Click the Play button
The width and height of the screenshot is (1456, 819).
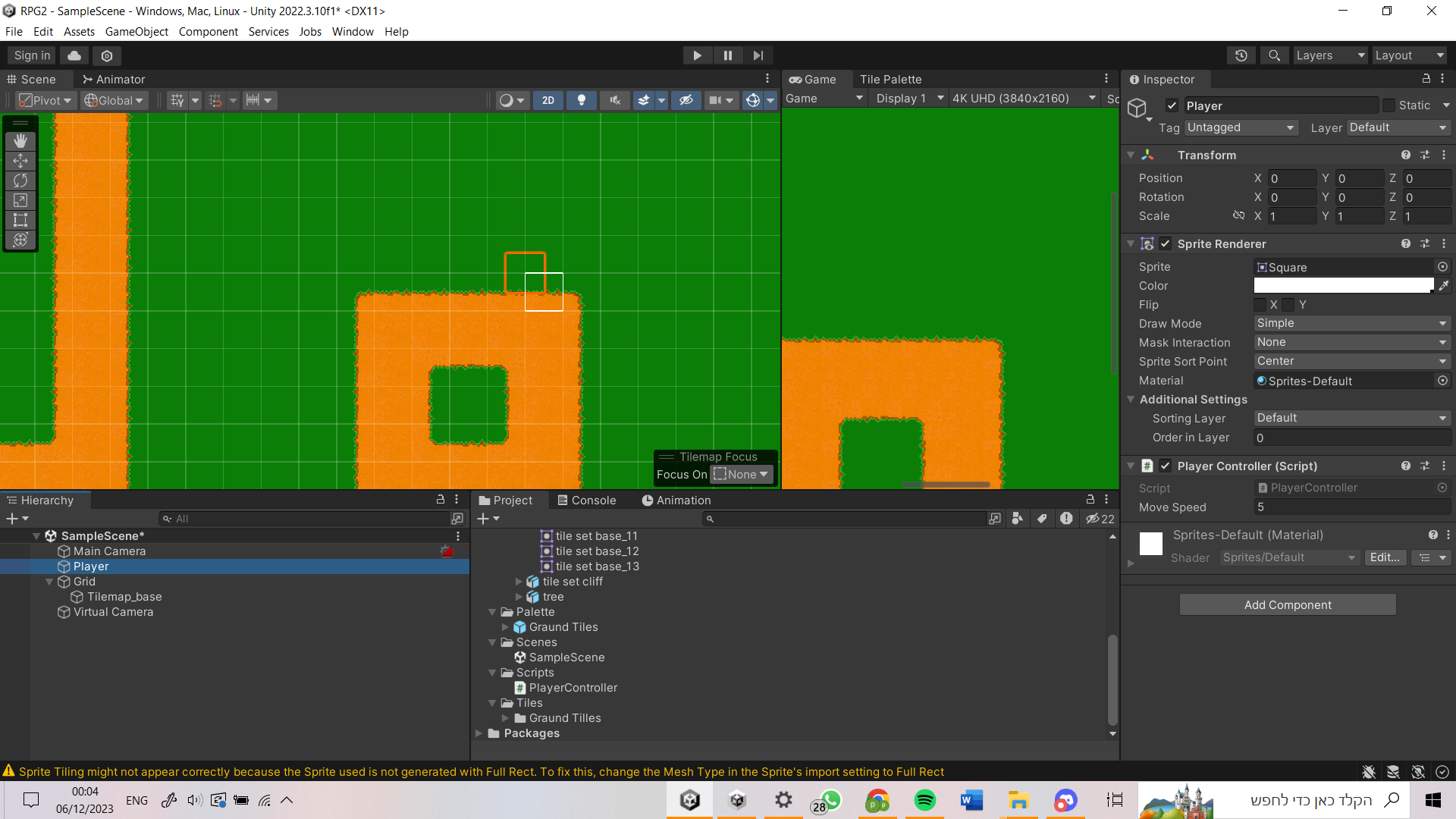pyautogui.click(x=697, y=55)
